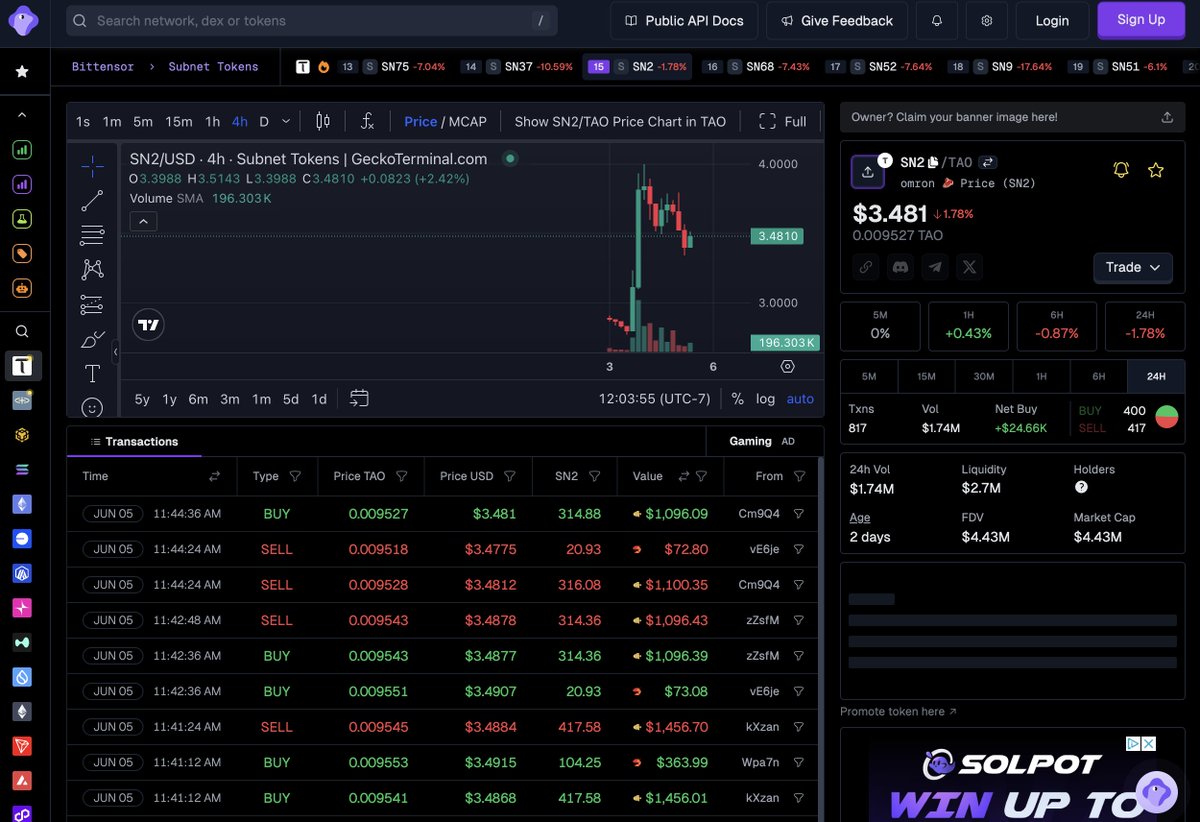Click the Login button
This screenshot has height=822, width=1200.
(1052, 21)
